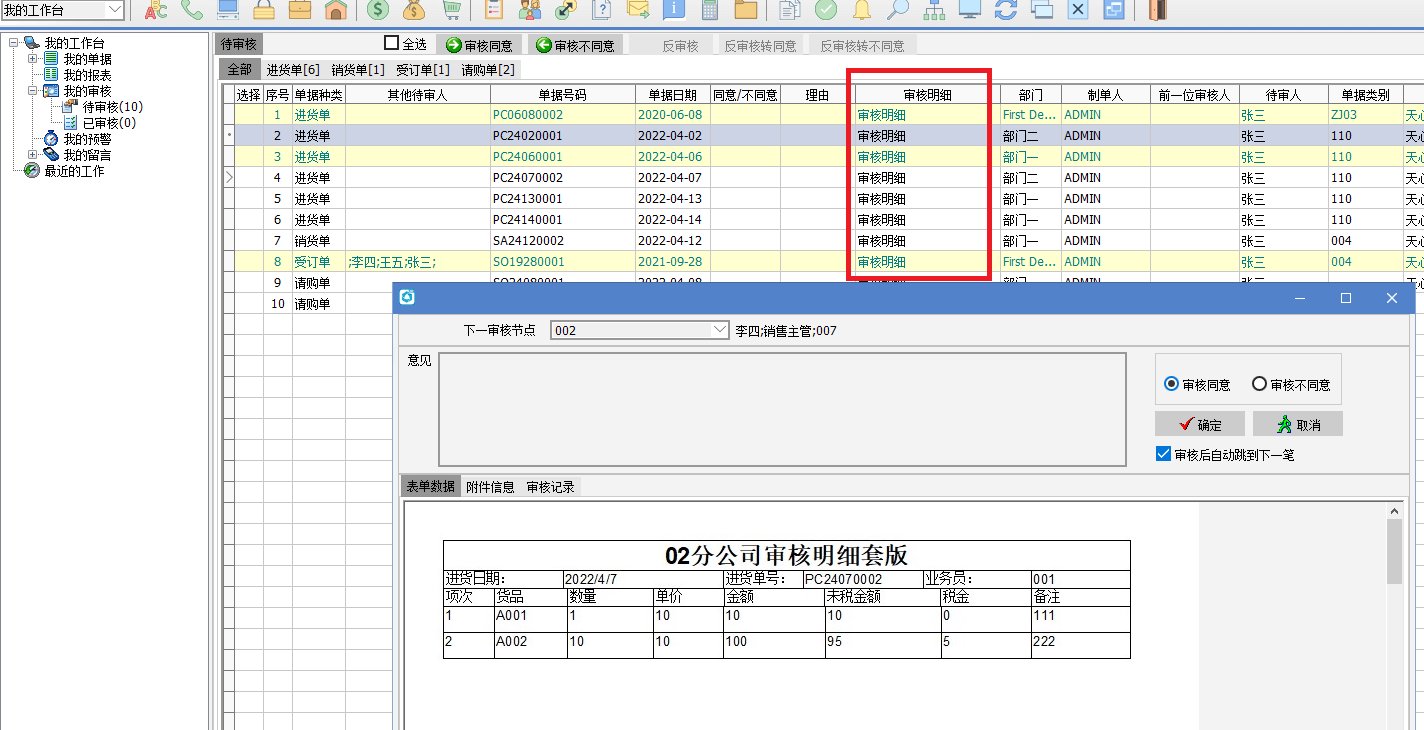The height and width of the screenshot is (730, 1424).
Task: Click the green dollar coin icon
Action: 378,11
